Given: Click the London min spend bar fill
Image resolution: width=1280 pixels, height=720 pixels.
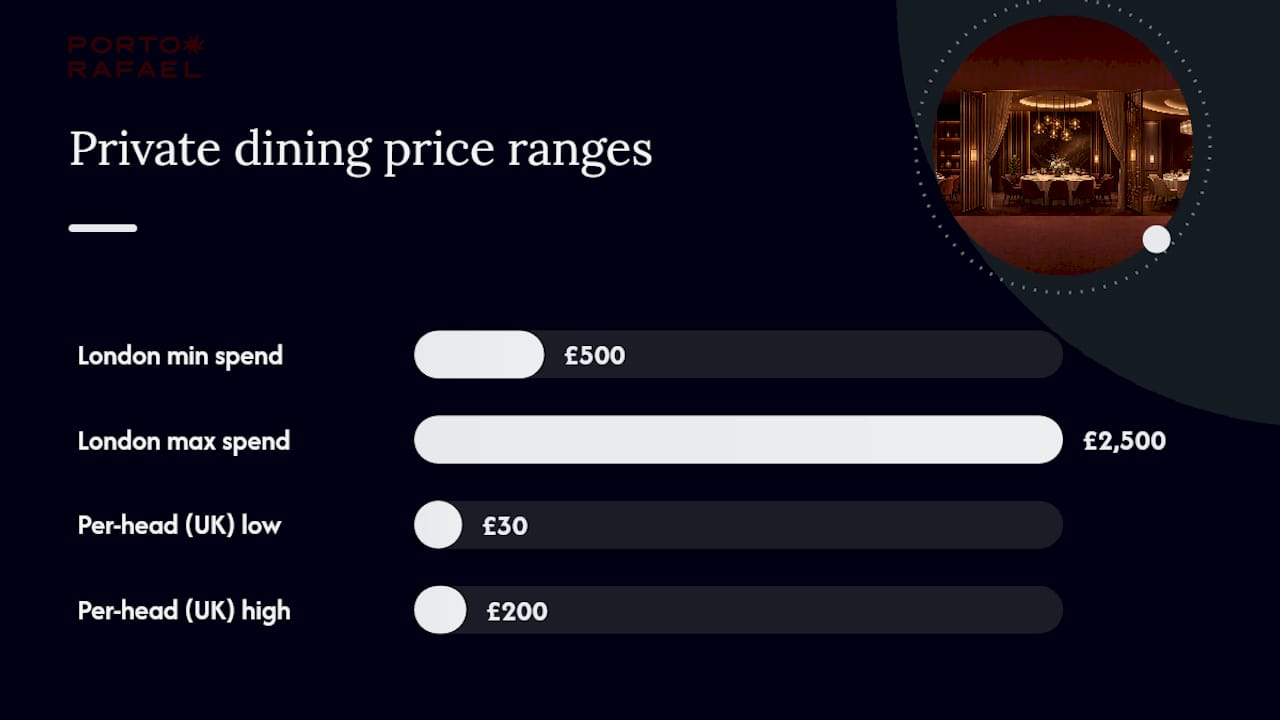Looking at the screenshot, I should (479, 354).
